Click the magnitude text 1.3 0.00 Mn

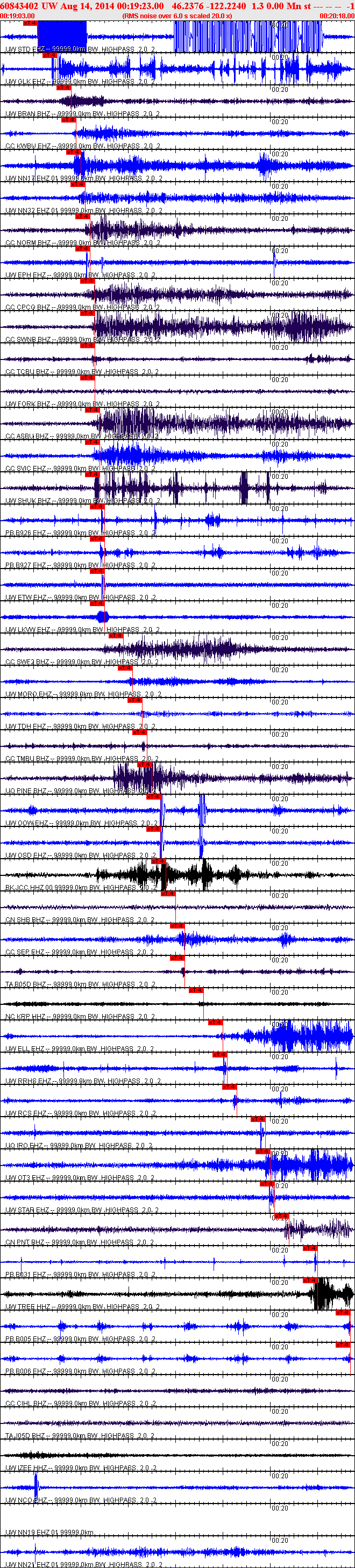tap(276, 5)
